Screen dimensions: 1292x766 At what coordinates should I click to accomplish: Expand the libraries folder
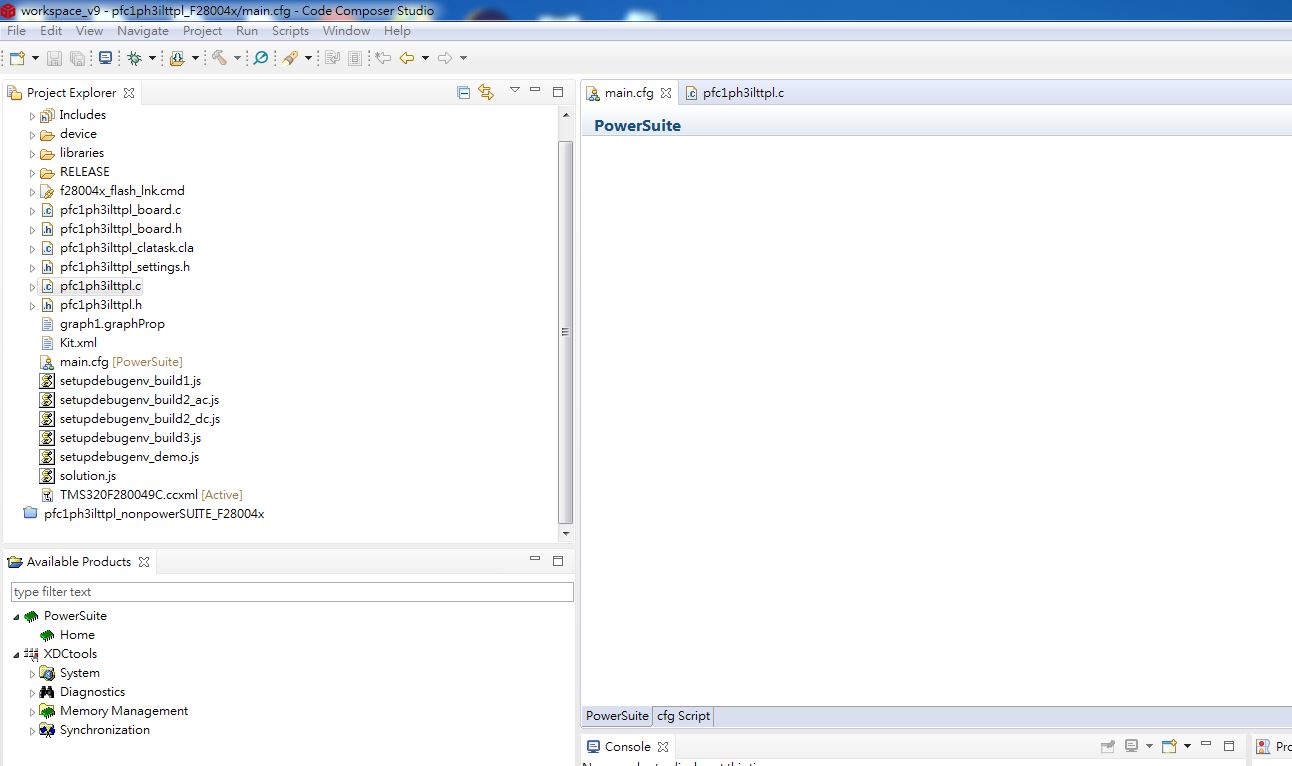pyautogui.click(x=32, y=154)
